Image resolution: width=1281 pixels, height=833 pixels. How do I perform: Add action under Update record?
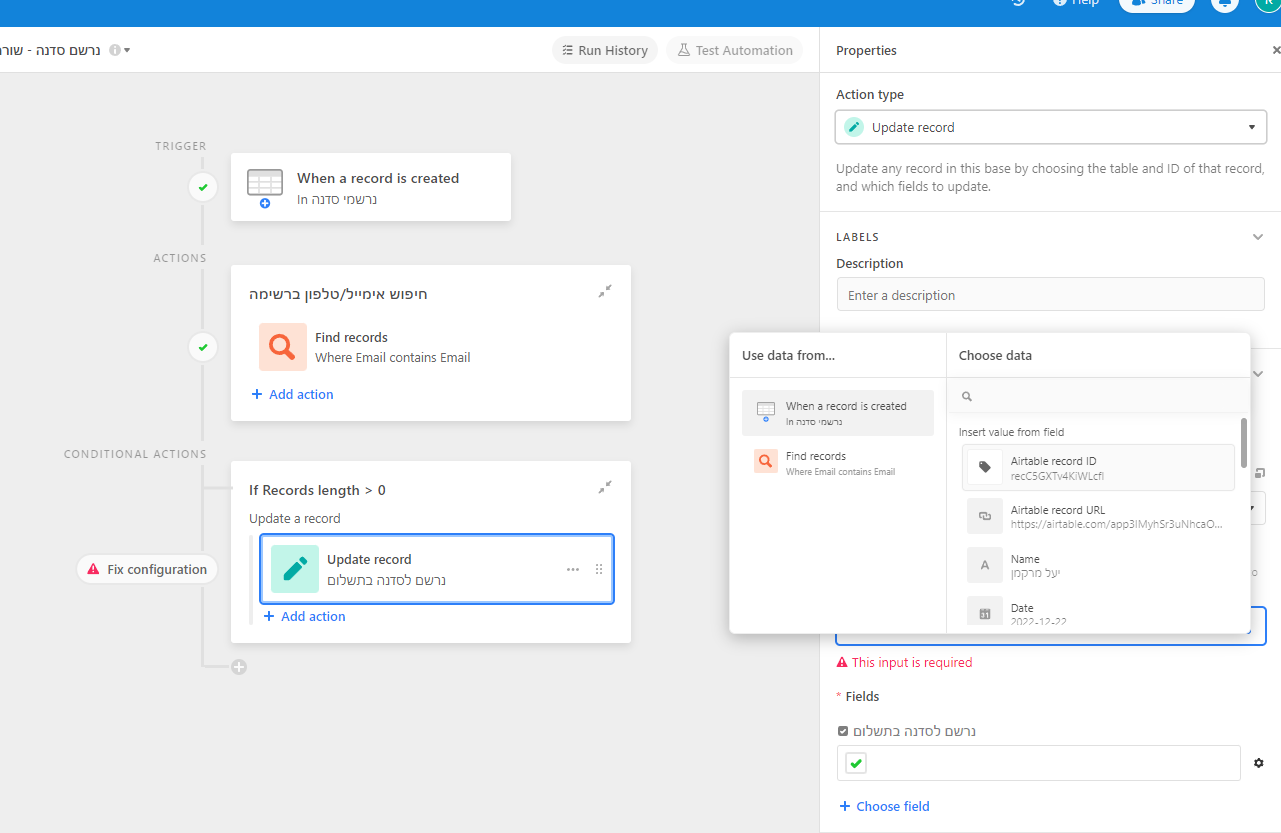[x=305, y=616]
